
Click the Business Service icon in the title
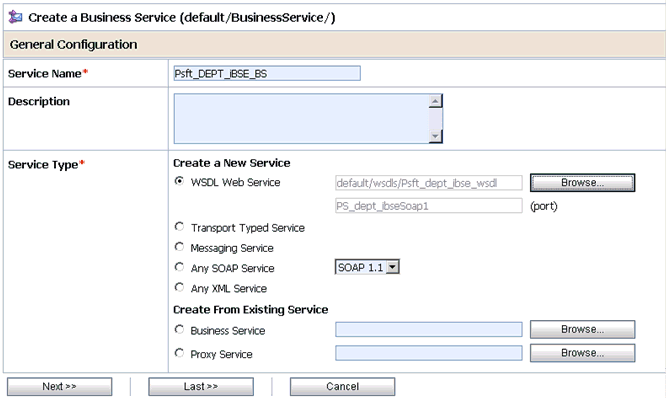pyautogui.click(x=15, y=17)
